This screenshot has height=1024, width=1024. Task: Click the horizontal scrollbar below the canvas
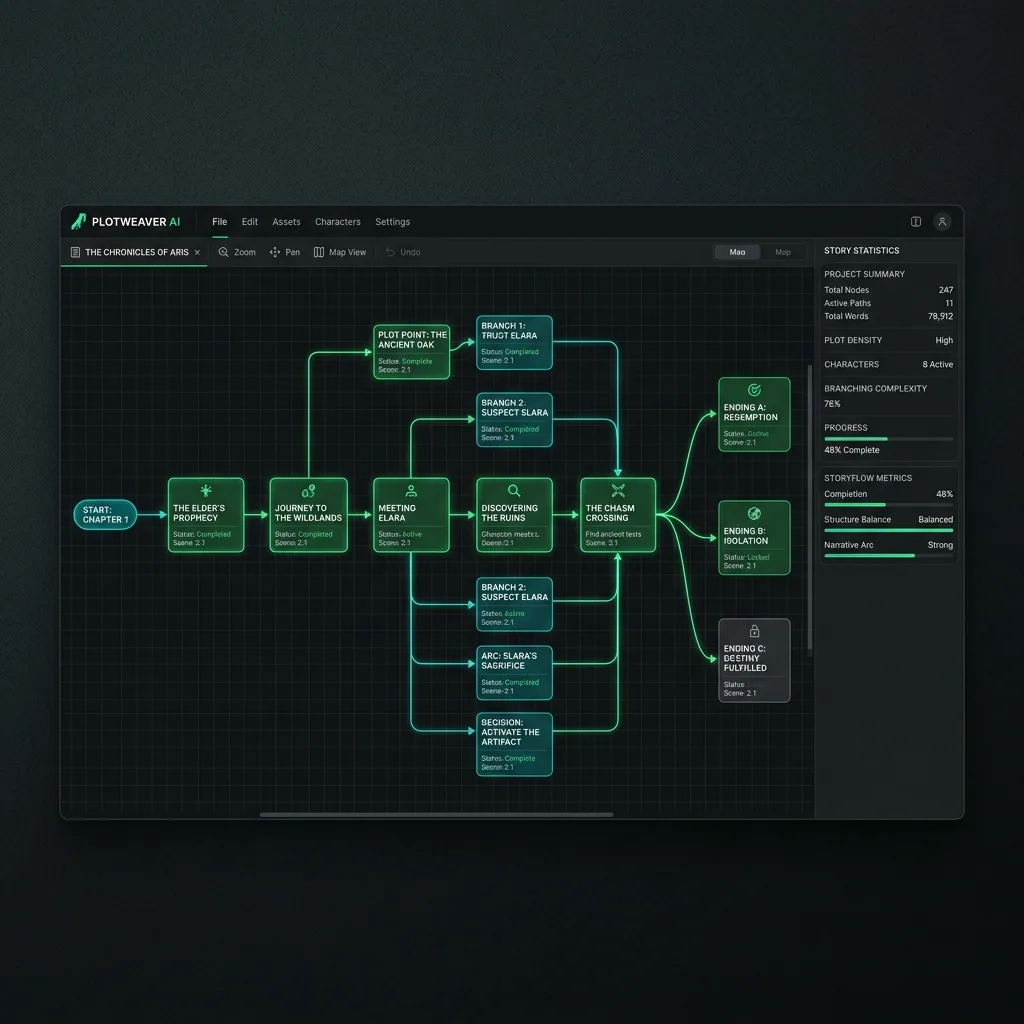click(x=436, y=815)
